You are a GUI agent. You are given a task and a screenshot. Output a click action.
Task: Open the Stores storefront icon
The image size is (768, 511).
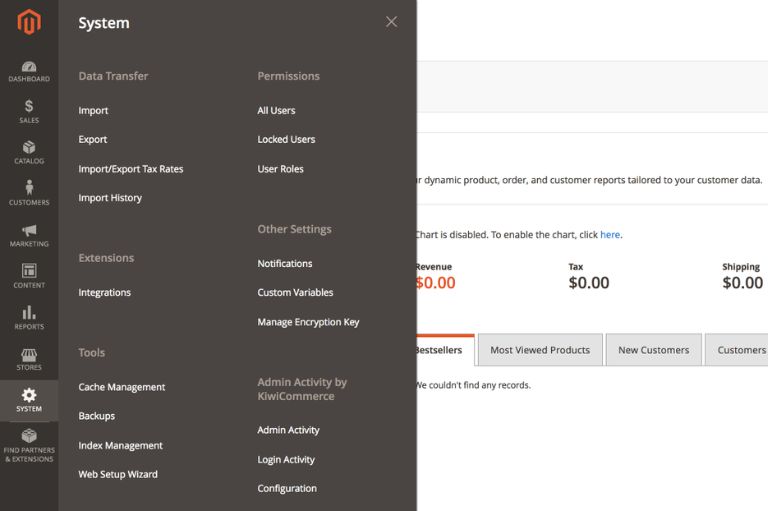29,355
